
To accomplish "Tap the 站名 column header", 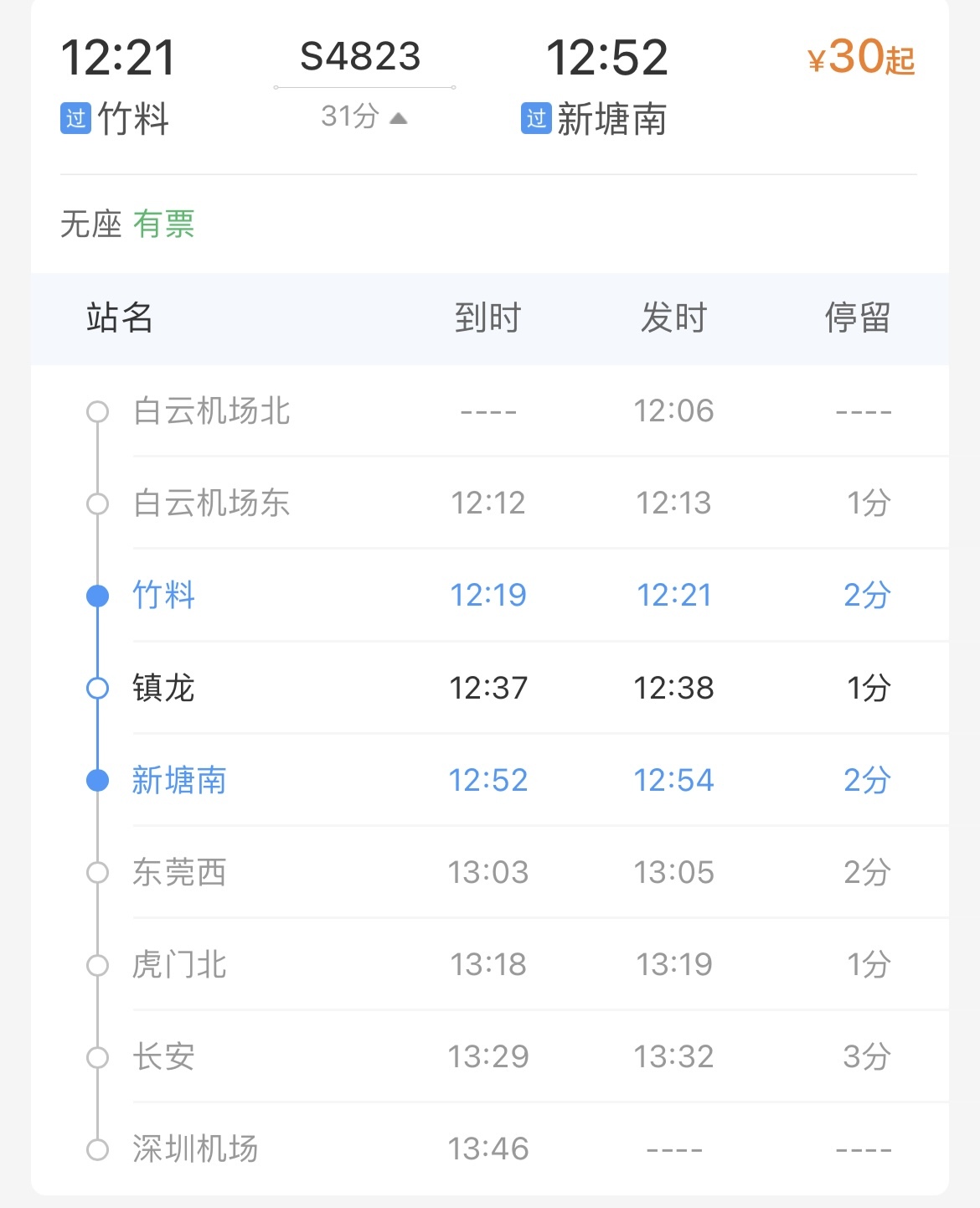I will point(120,317).
